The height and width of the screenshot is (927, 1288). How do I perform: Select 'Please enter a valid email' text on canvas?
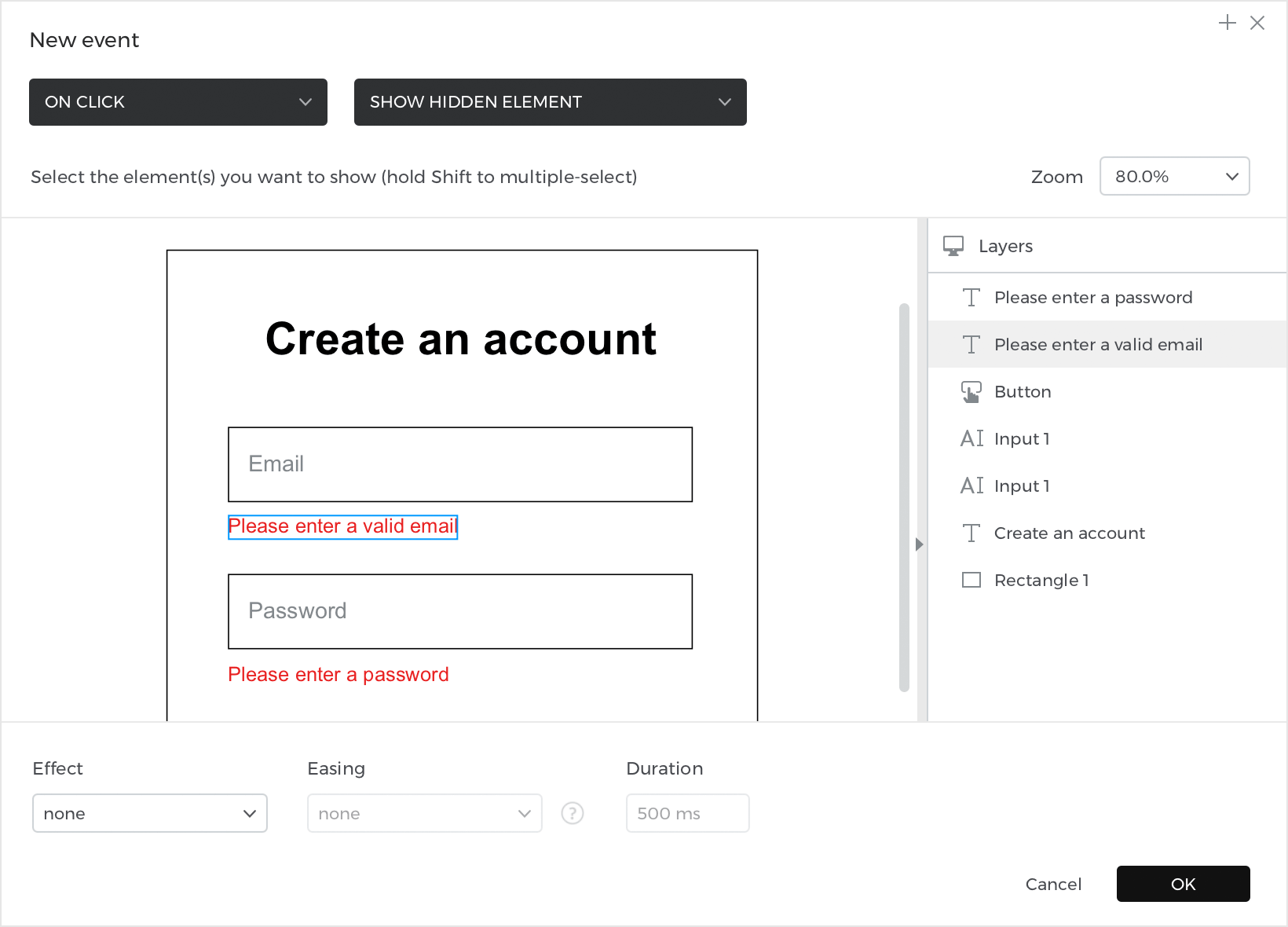(x=342, y=526)
